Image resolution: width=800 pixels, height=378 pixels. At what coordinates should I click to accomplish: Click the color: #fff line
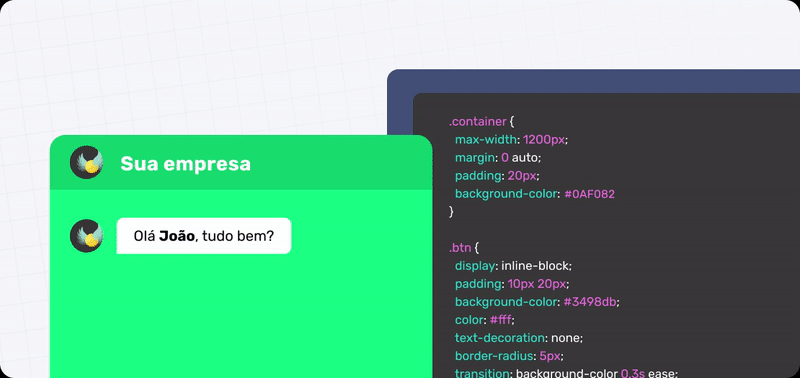click(x=485, y=320)
